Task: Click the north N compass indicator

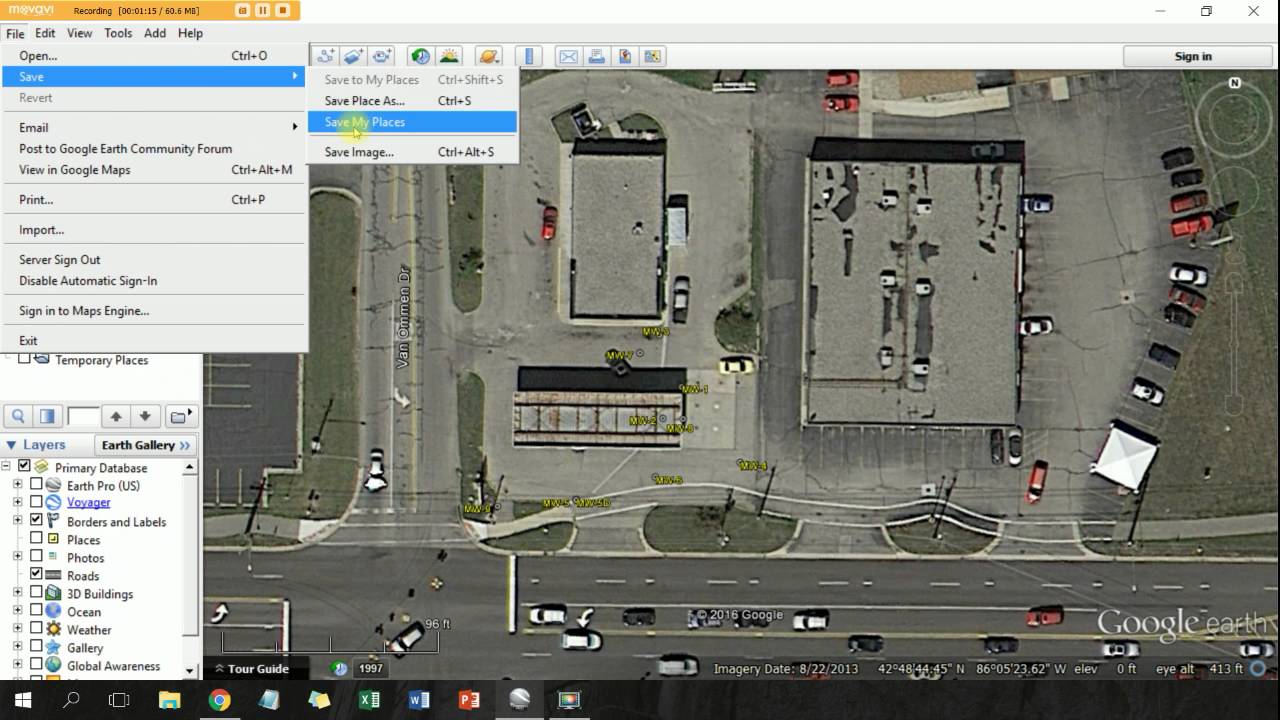Action: [x=1235, y=83]
